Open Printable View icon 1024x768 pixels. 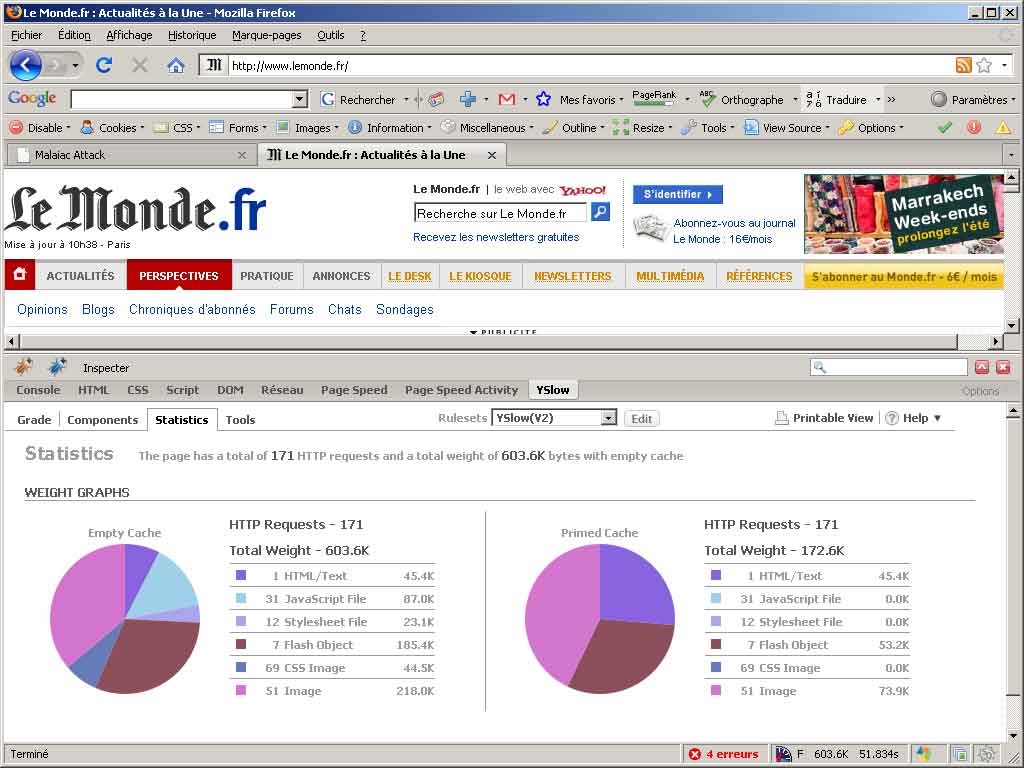(x=782, y=418)
